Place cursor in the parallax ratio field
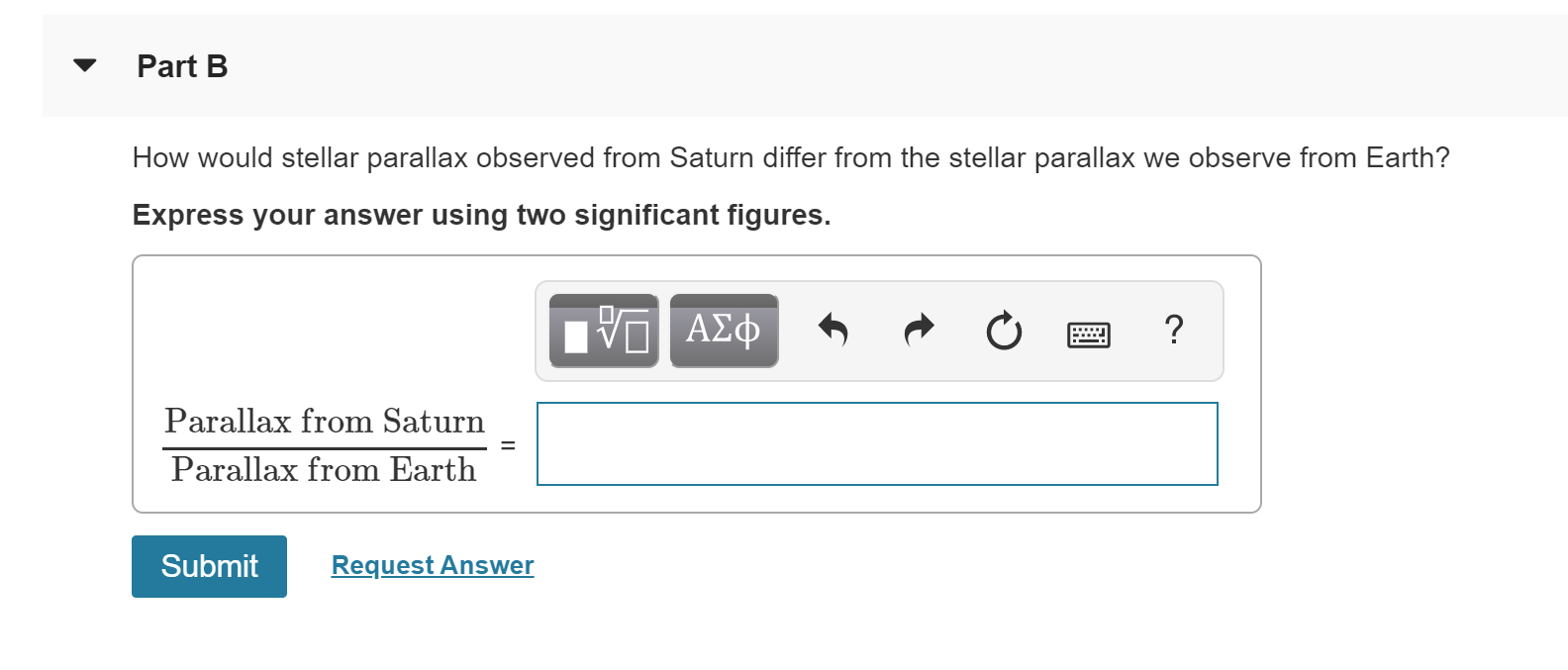The height and width of the screenshot is (670, 1568). tap(876, 443)
